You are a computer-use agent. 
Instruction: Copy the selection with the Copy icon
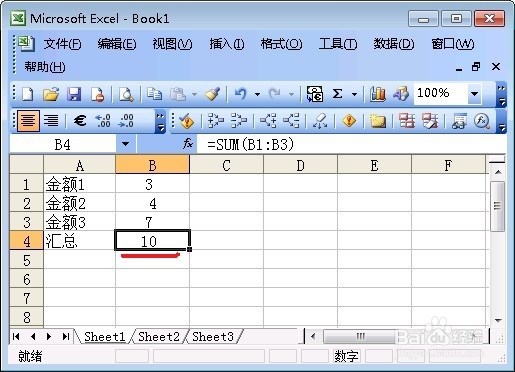point(154,94)
